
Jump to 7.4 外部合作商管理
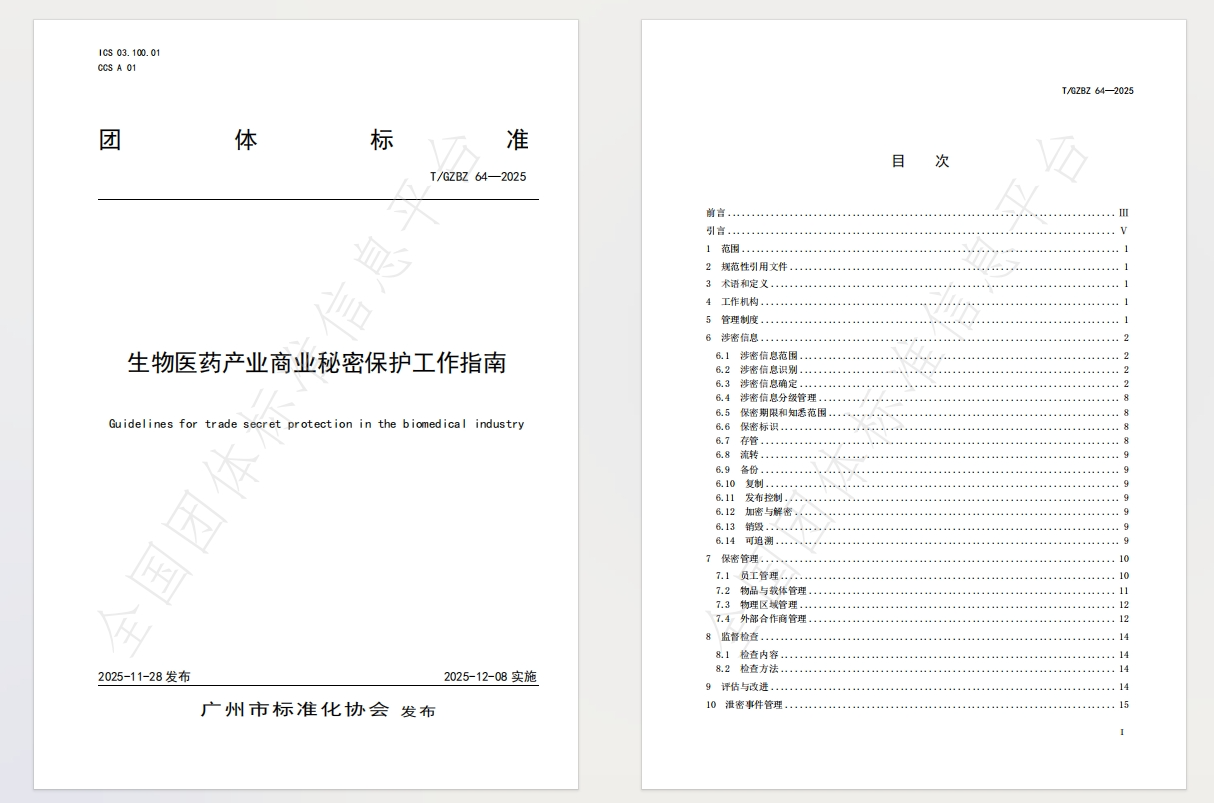point(772,619)
